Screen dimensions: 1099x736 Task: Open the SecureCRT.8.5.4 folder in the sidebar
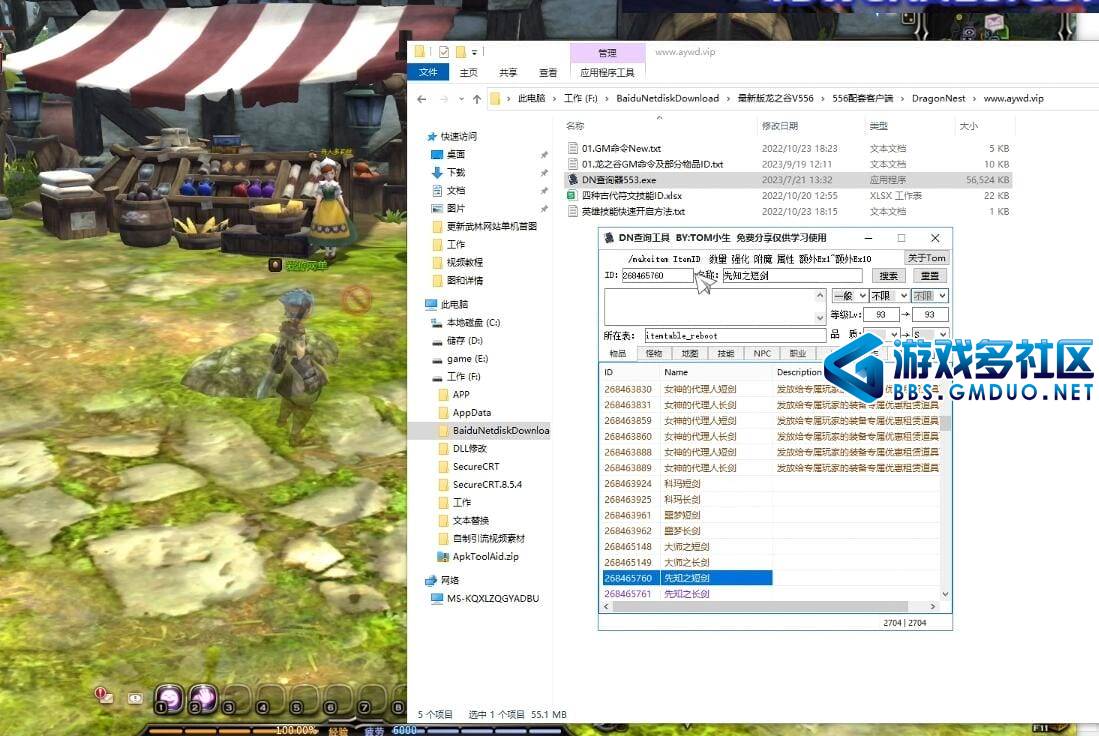coord(487,484)
